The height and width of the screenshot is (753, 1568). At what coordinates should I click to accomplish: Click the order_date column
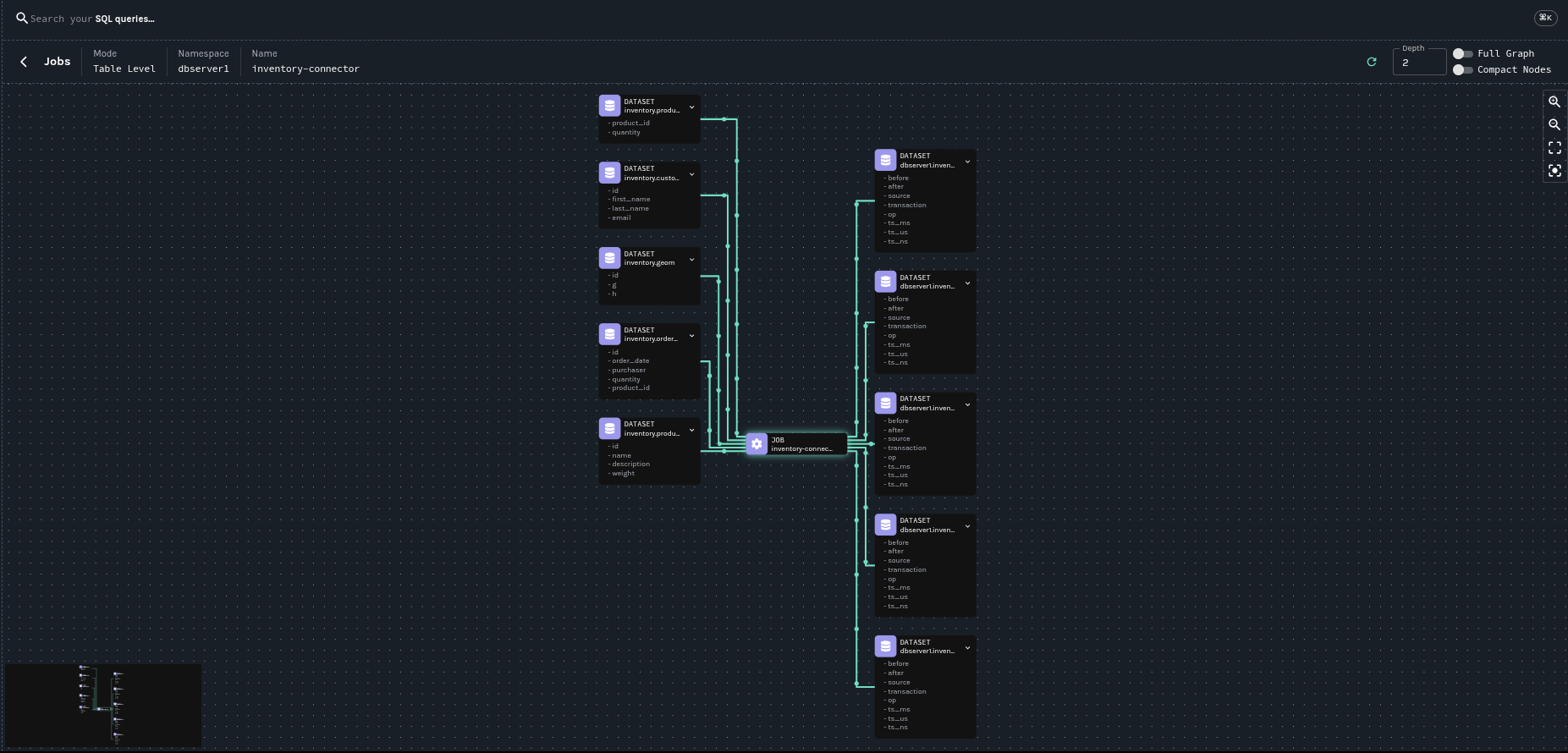[x=630, y=361]
